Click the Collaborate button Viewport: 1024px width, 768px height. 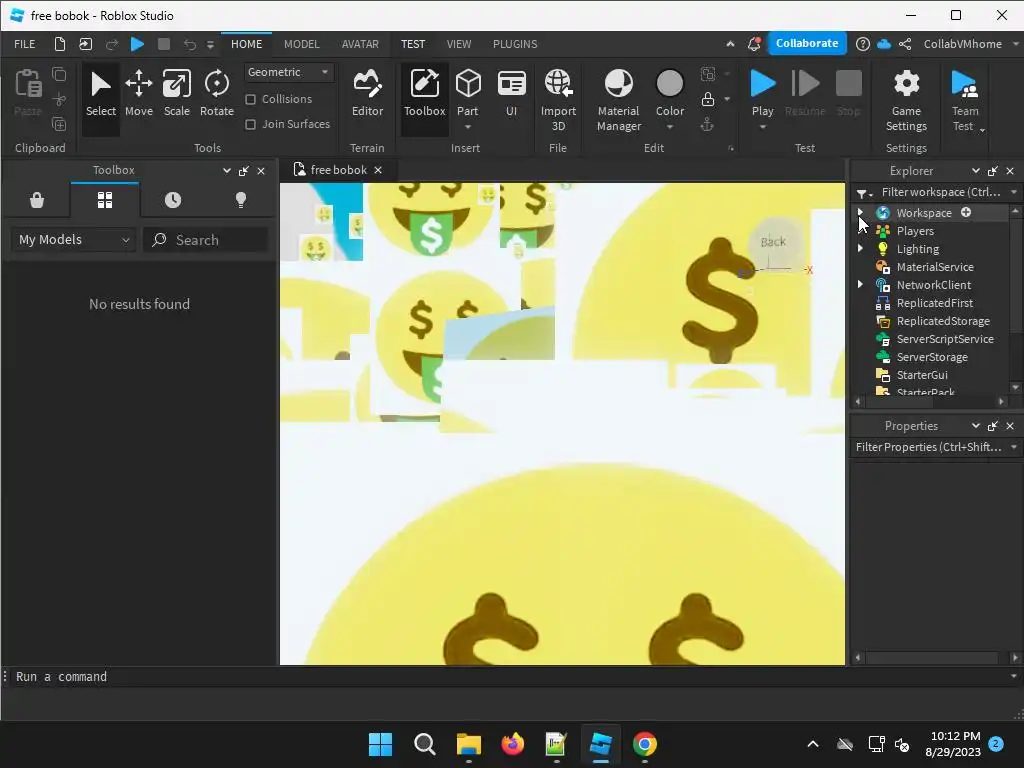(x=807, y=43)
